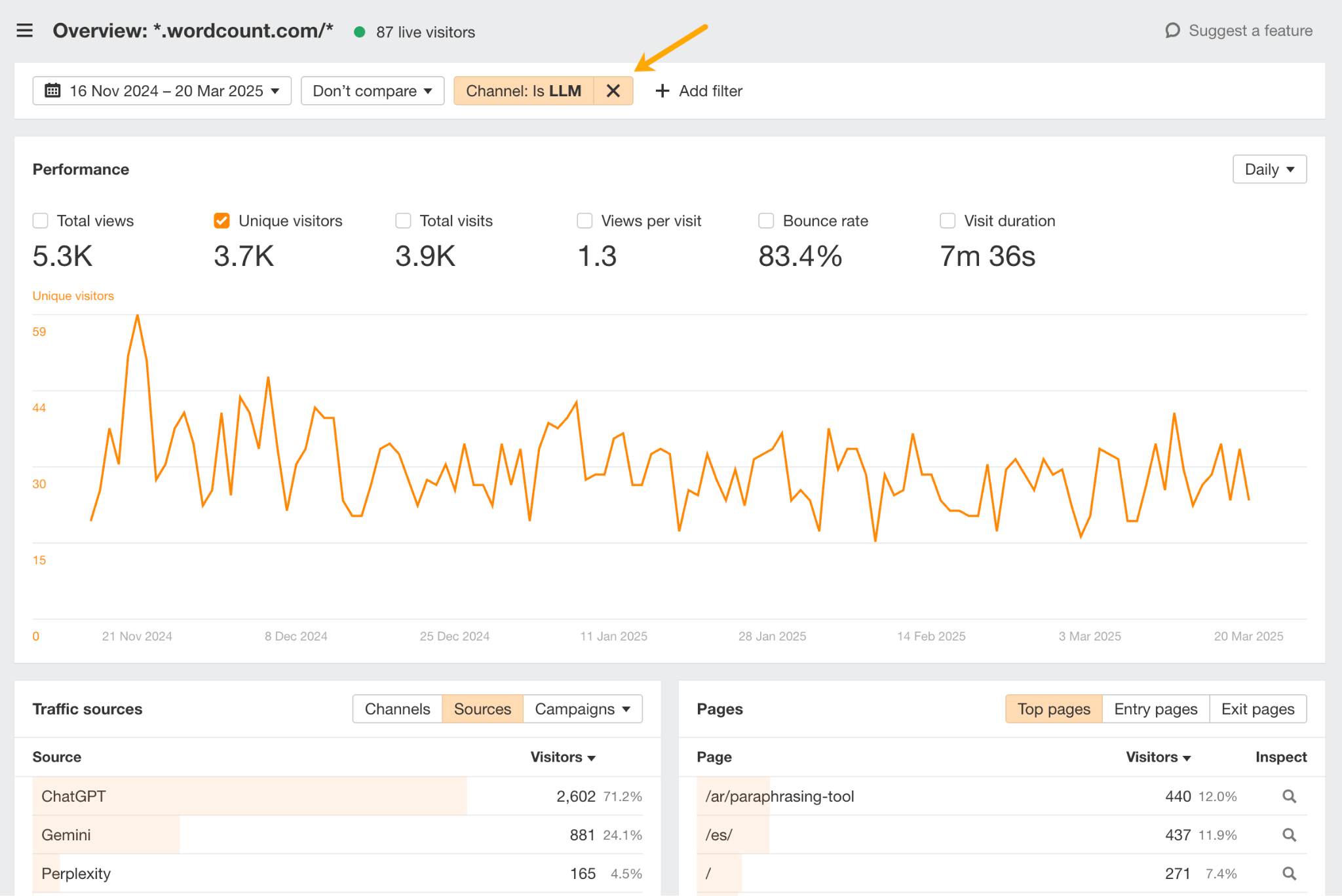Remove the Channel: Is LLM filter

pos(613,90)
